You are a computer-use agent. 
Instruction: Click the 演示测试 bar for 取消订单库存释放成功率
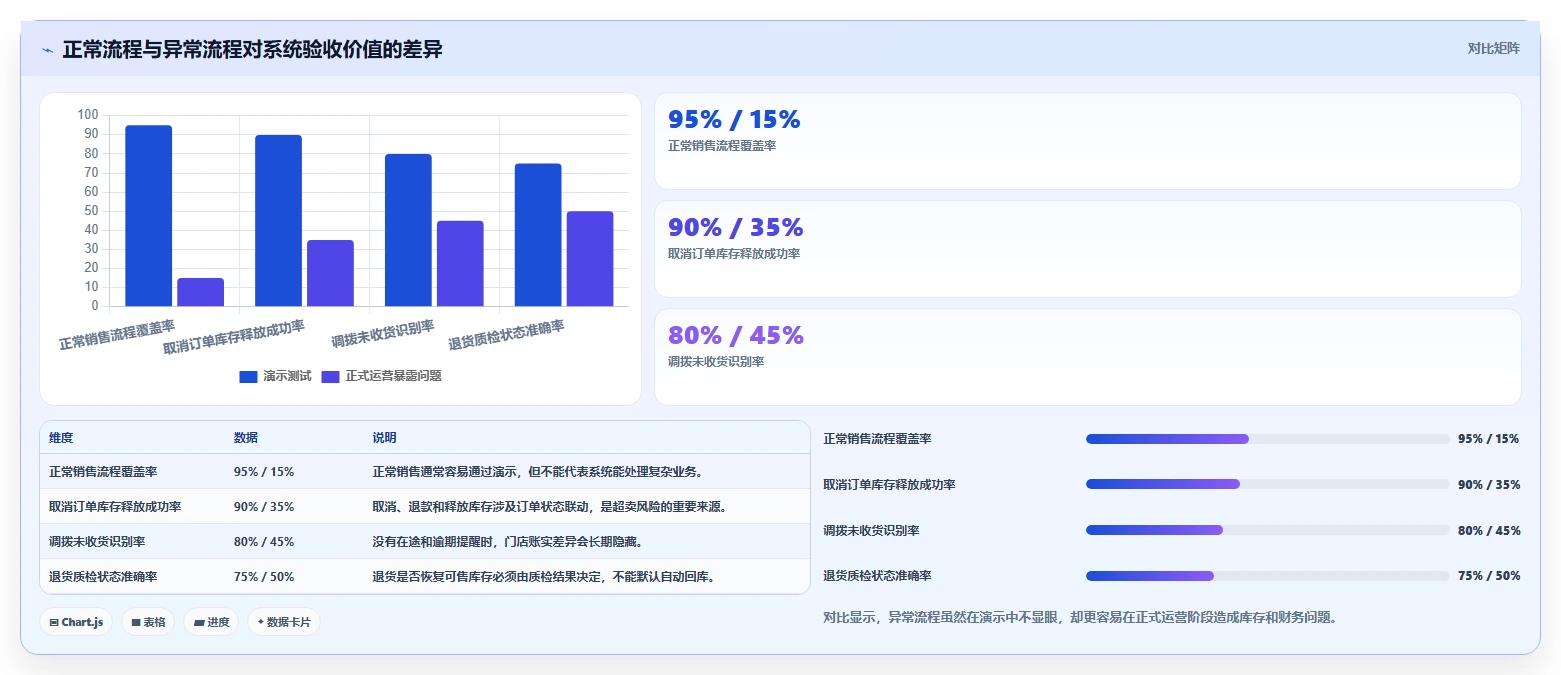click(x=278, y=220)
